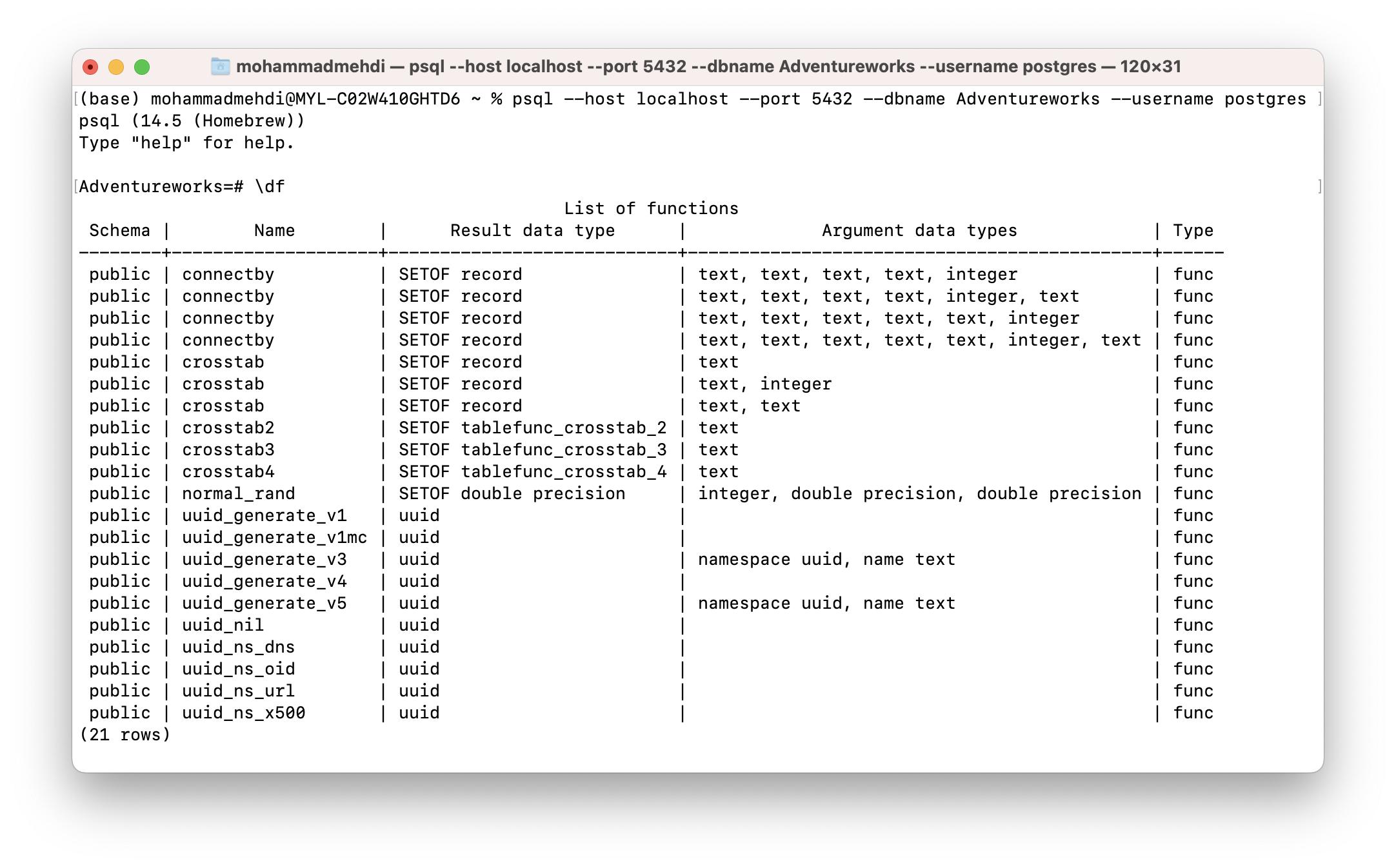Click the uuid_ns_dns function name
The image size is (1396, 868).
239,647
